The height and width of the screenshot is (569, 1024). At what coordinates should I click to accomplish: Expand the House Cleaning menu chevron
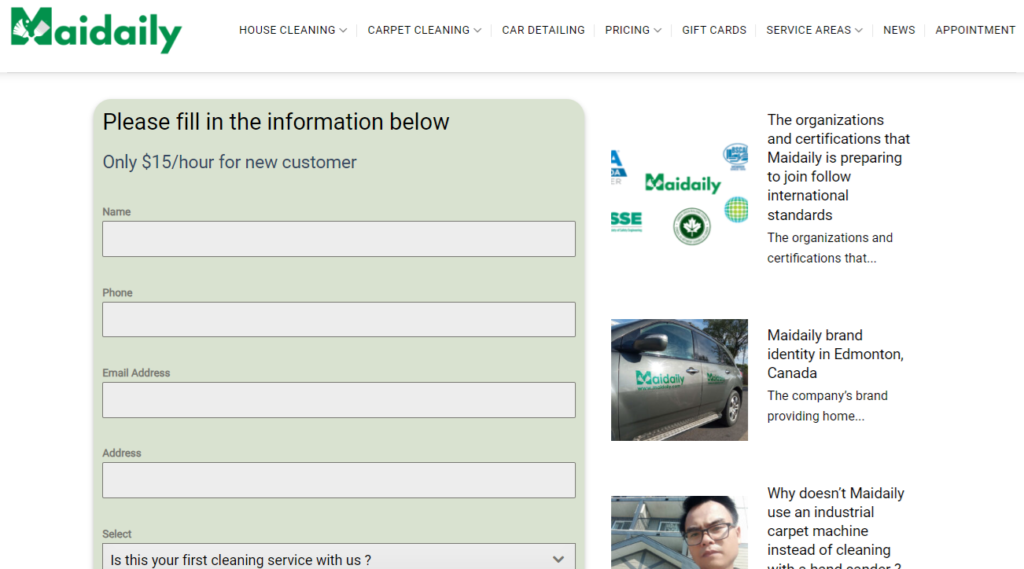pos(343,31)
